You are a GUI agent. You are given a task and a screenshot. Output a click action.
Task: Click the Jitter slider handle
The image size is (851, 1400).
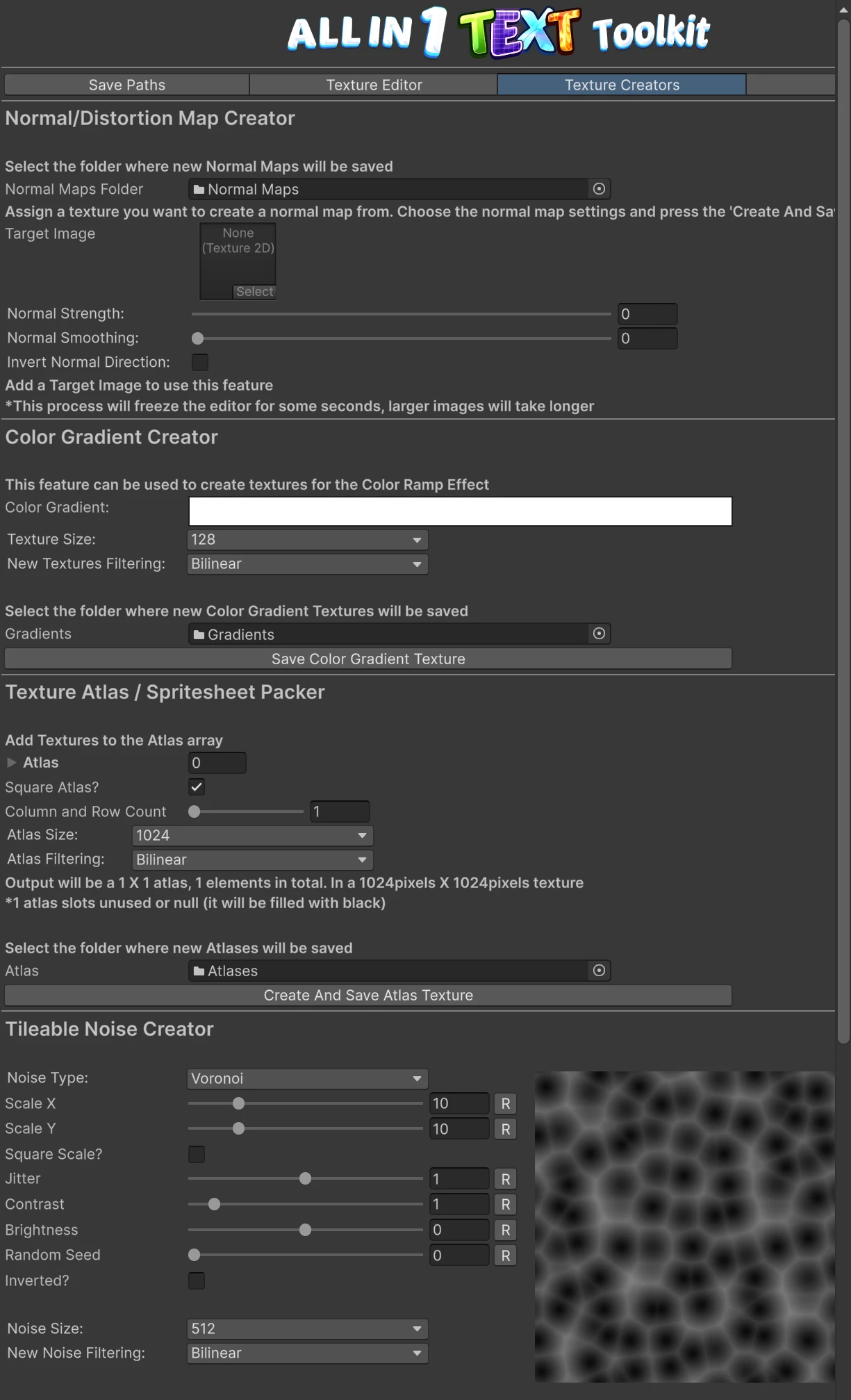click(x=305, y=1178)
